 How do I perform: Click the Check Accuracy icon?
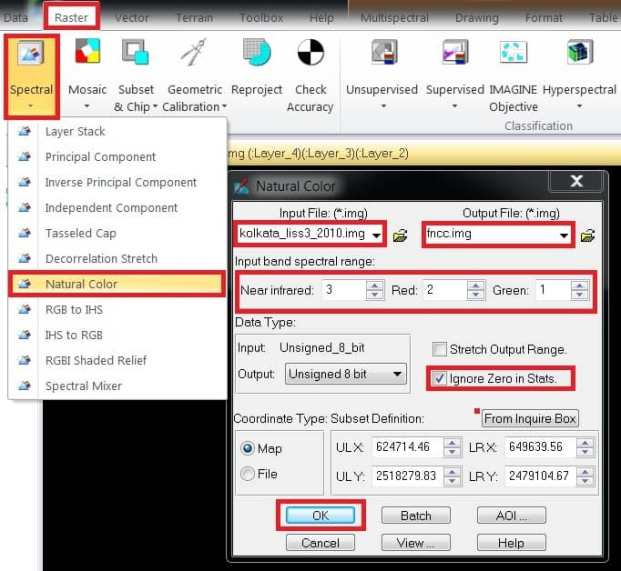coord(310,52)
